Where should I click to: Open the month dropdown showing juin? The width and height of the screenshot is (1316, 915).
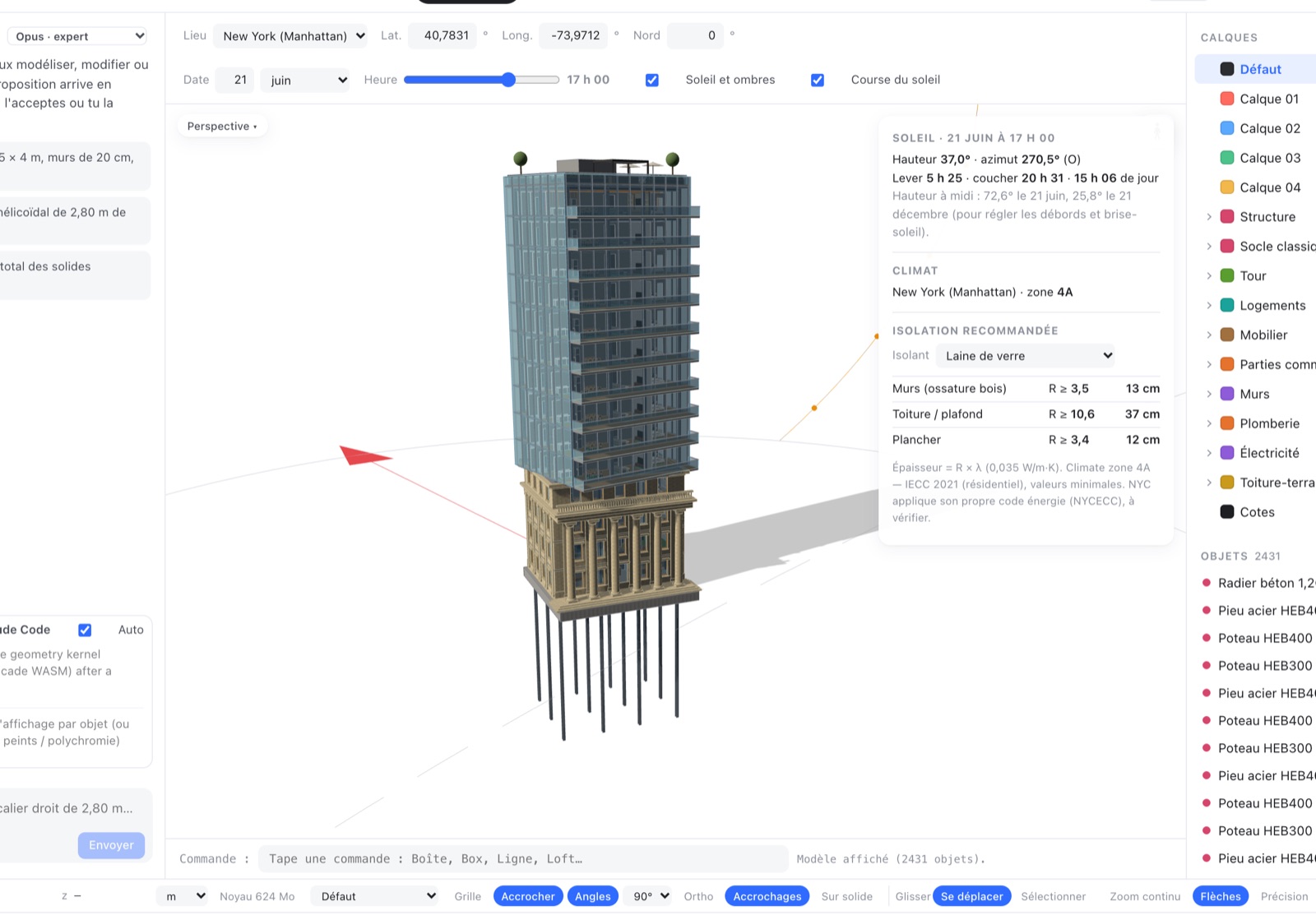(x=305, y=80)
